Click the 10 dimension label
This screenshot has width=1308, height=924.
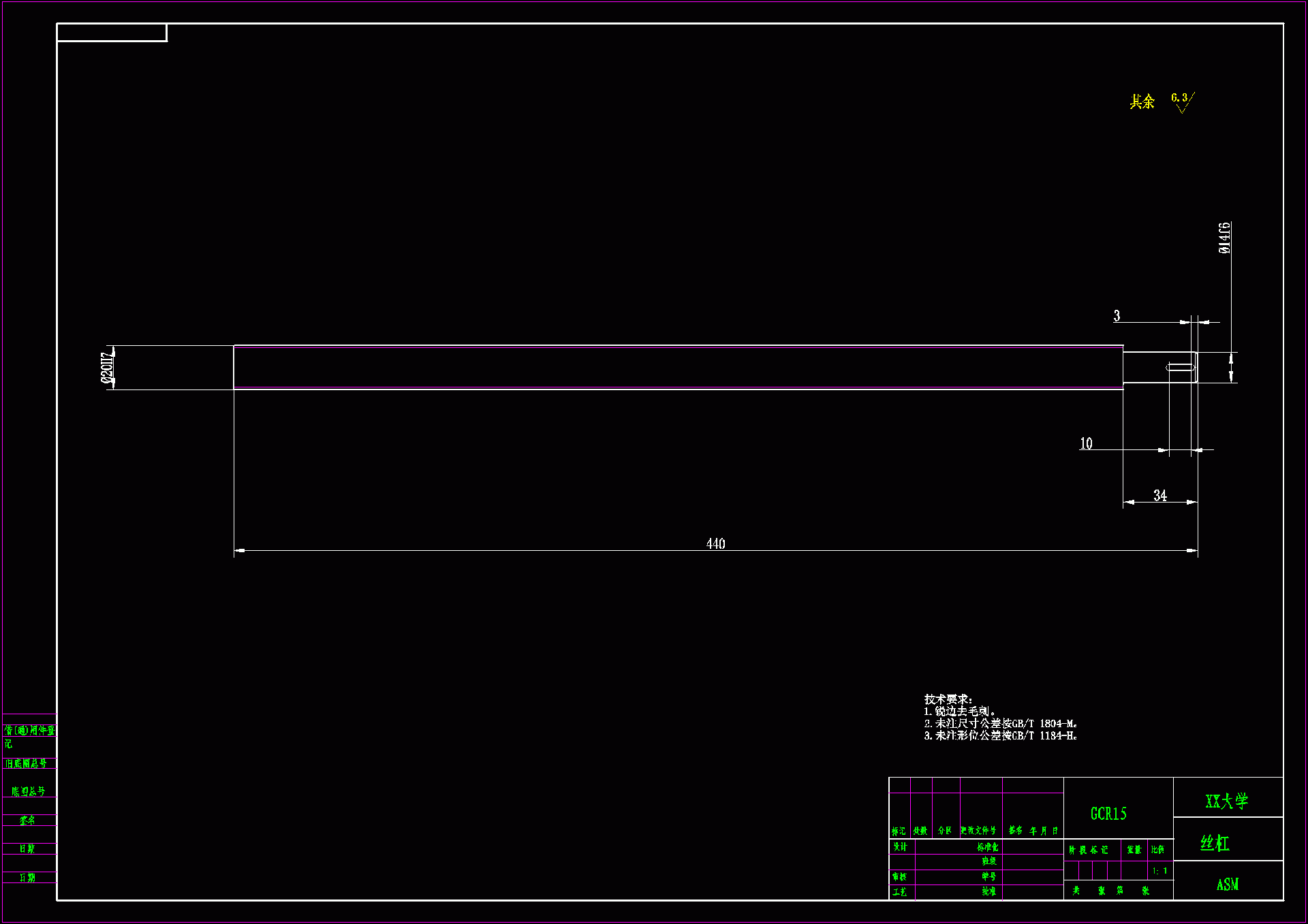tap(1086, 444)
